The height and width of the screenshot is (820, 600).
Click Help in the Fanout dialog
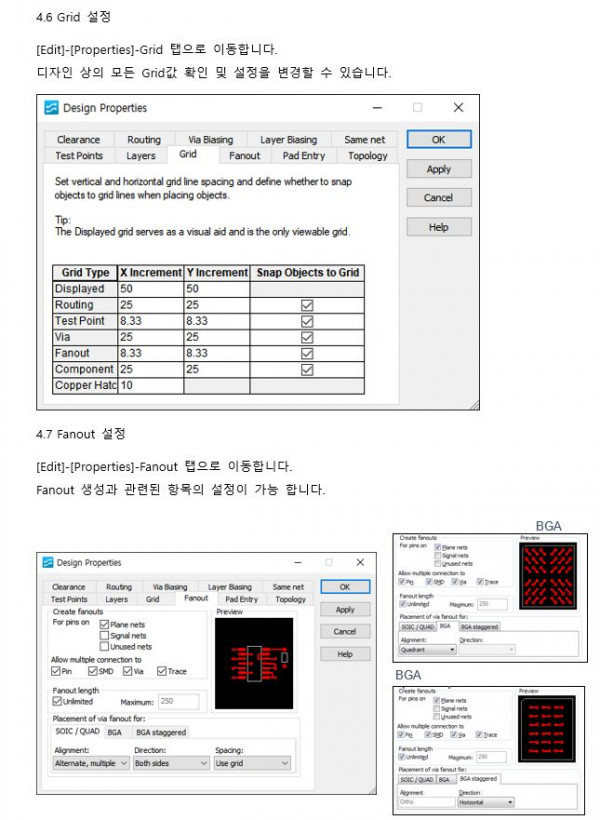point(345,654)
